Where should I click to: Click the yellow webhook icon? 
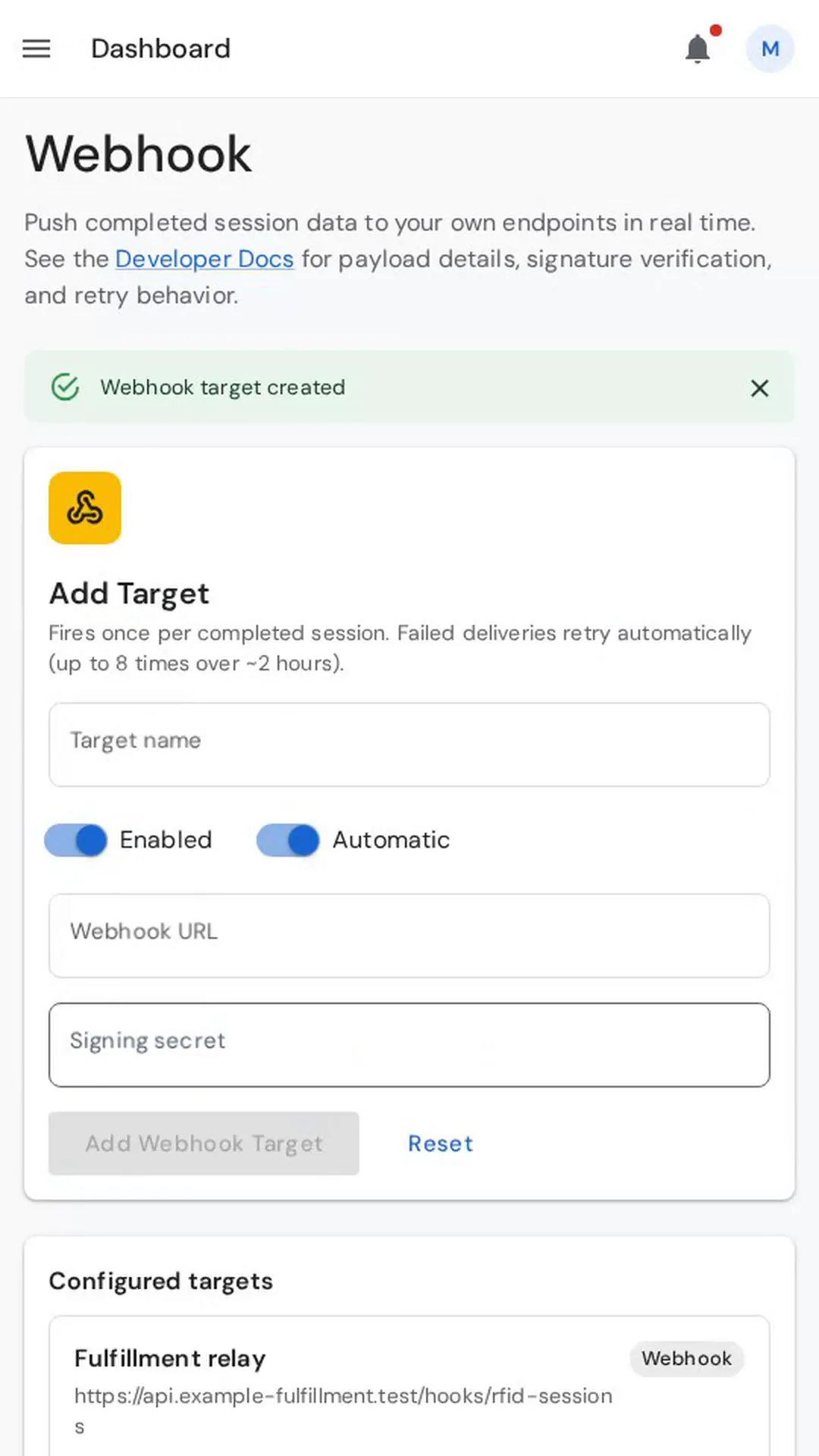[85, 508]
